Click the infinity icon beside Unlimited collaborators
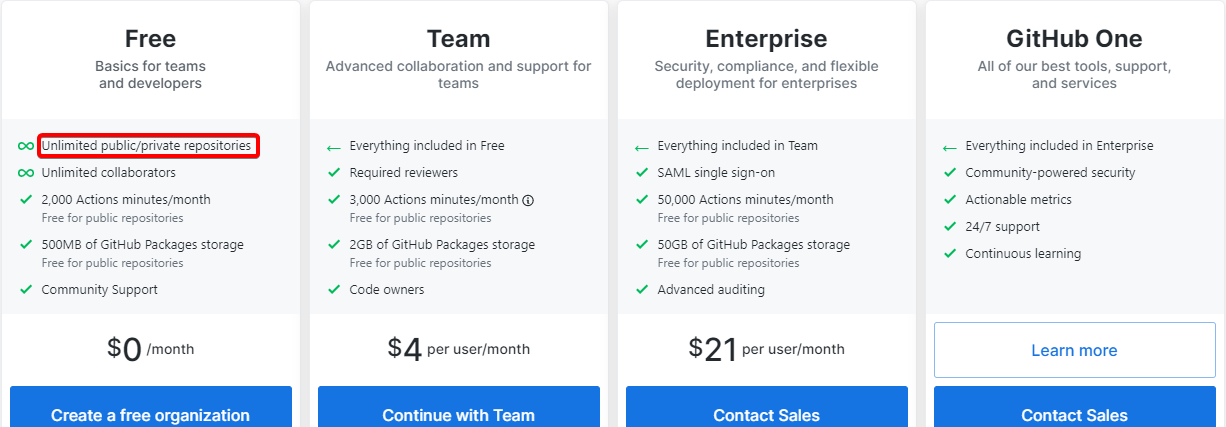Screen dimensions: 1226x427 [x=26, y=173]
